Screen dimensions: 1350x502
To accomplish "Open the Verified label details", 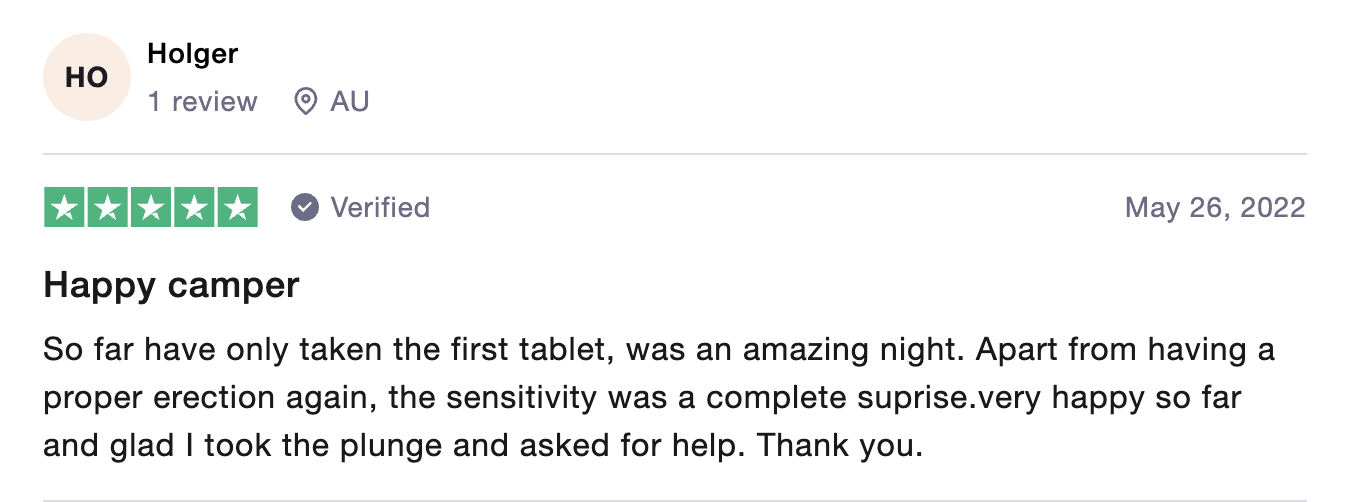I will (380, 207).
